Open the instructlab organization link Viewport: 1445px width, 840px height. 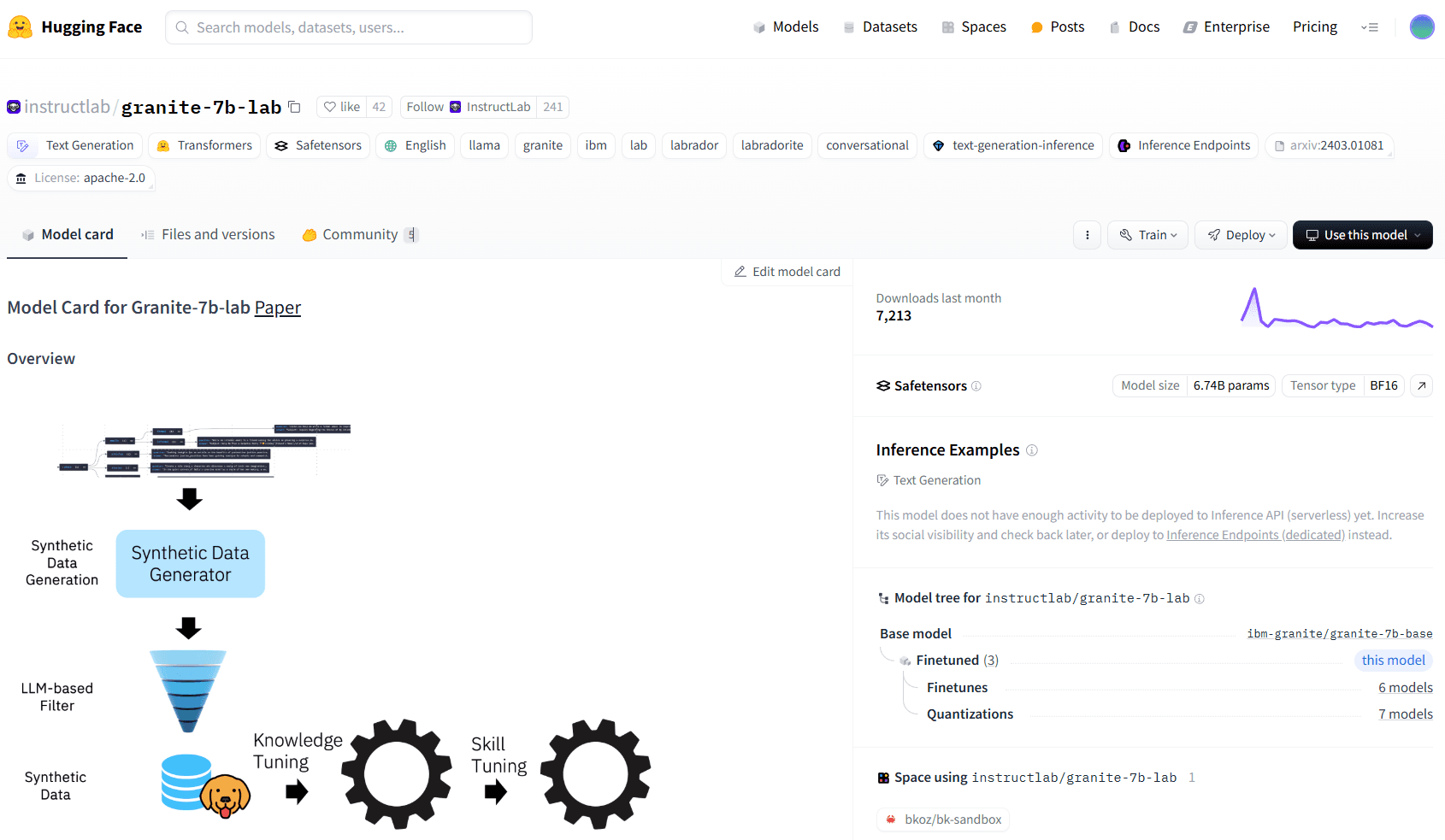click(x=68, y=107)
